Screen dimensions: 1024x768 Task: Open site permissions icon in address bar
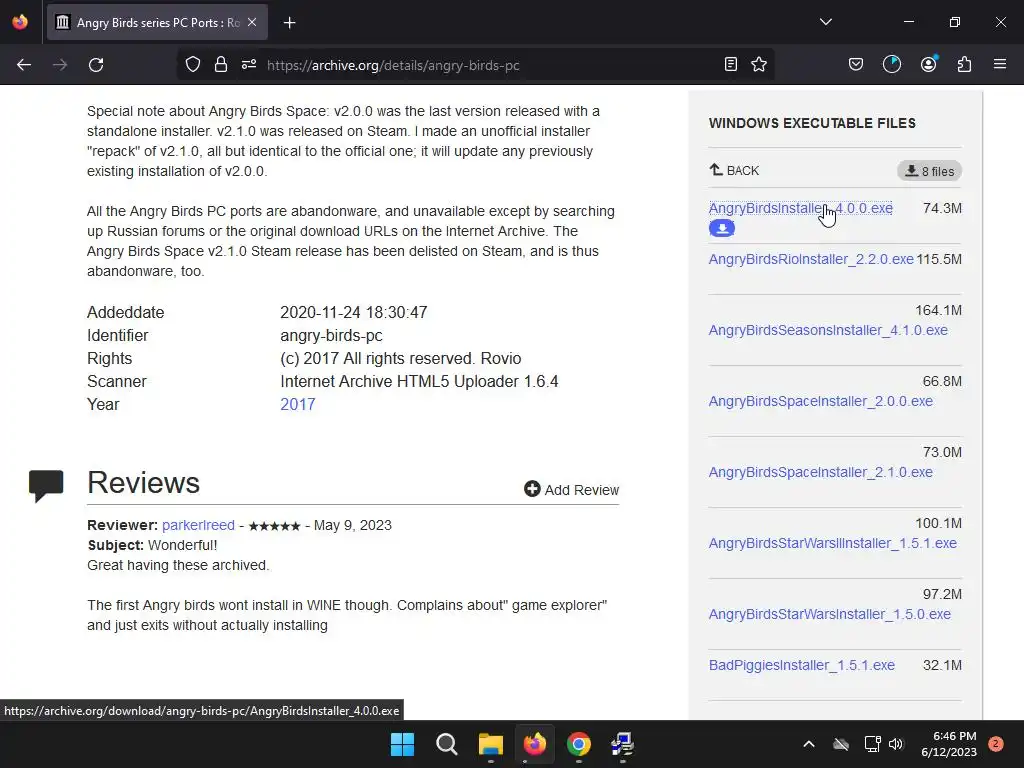[249, 64]
